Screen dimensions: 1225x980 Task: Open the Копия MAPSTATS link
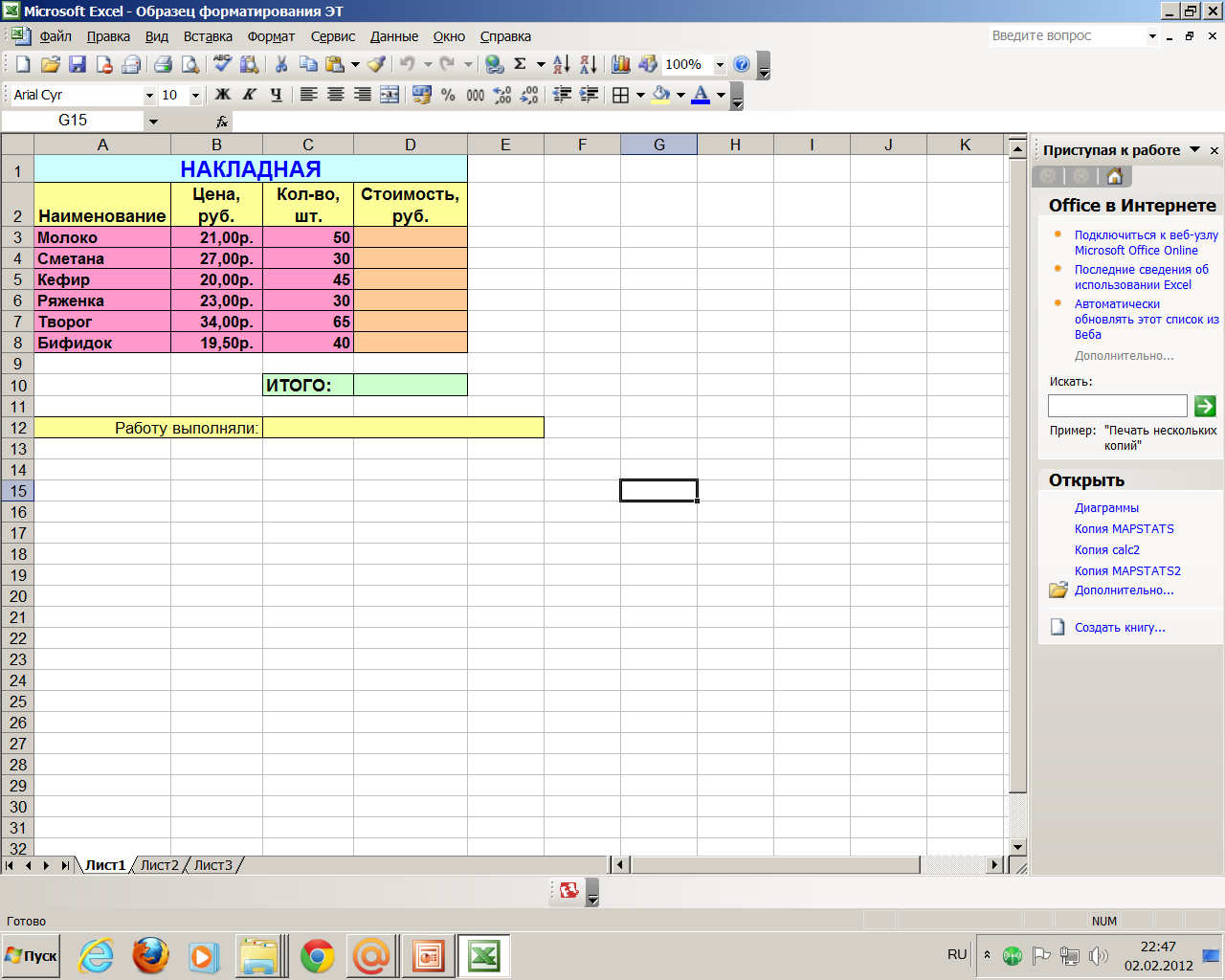tap(1124, 529)
